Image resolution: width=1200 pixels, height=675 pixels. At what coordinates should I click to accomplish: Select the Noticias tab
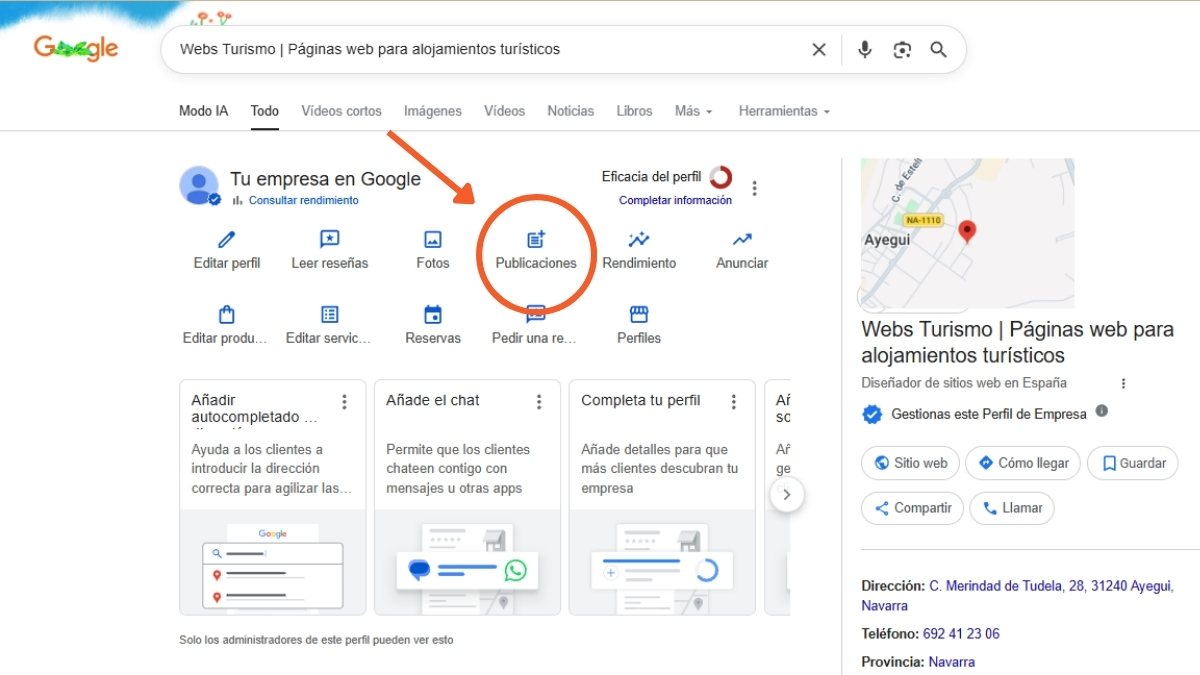click(570, 111)
